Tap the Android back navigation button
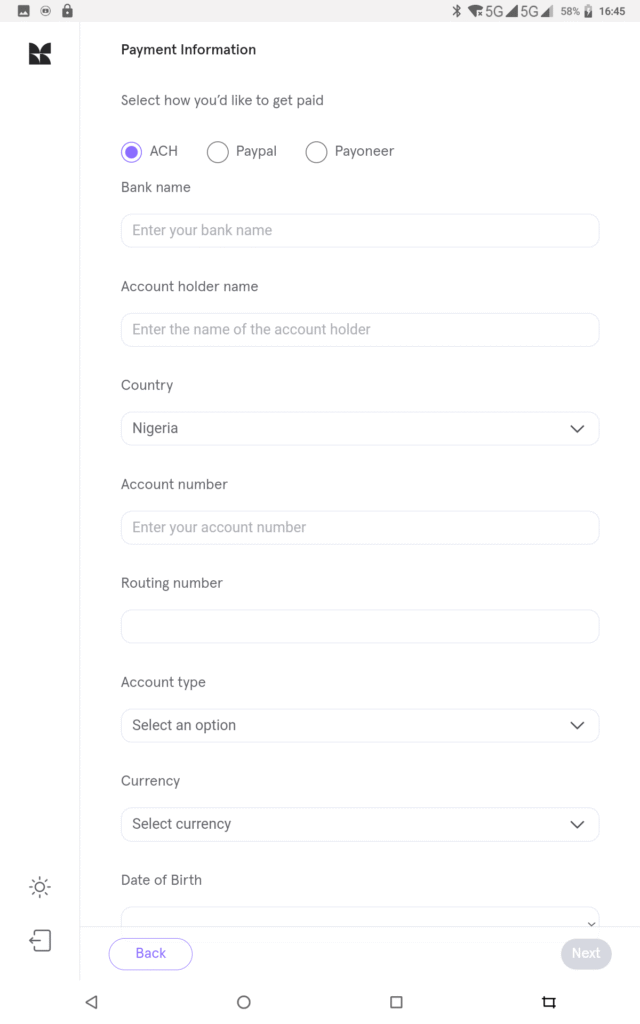640x1024 pixels. (92, 1001)
